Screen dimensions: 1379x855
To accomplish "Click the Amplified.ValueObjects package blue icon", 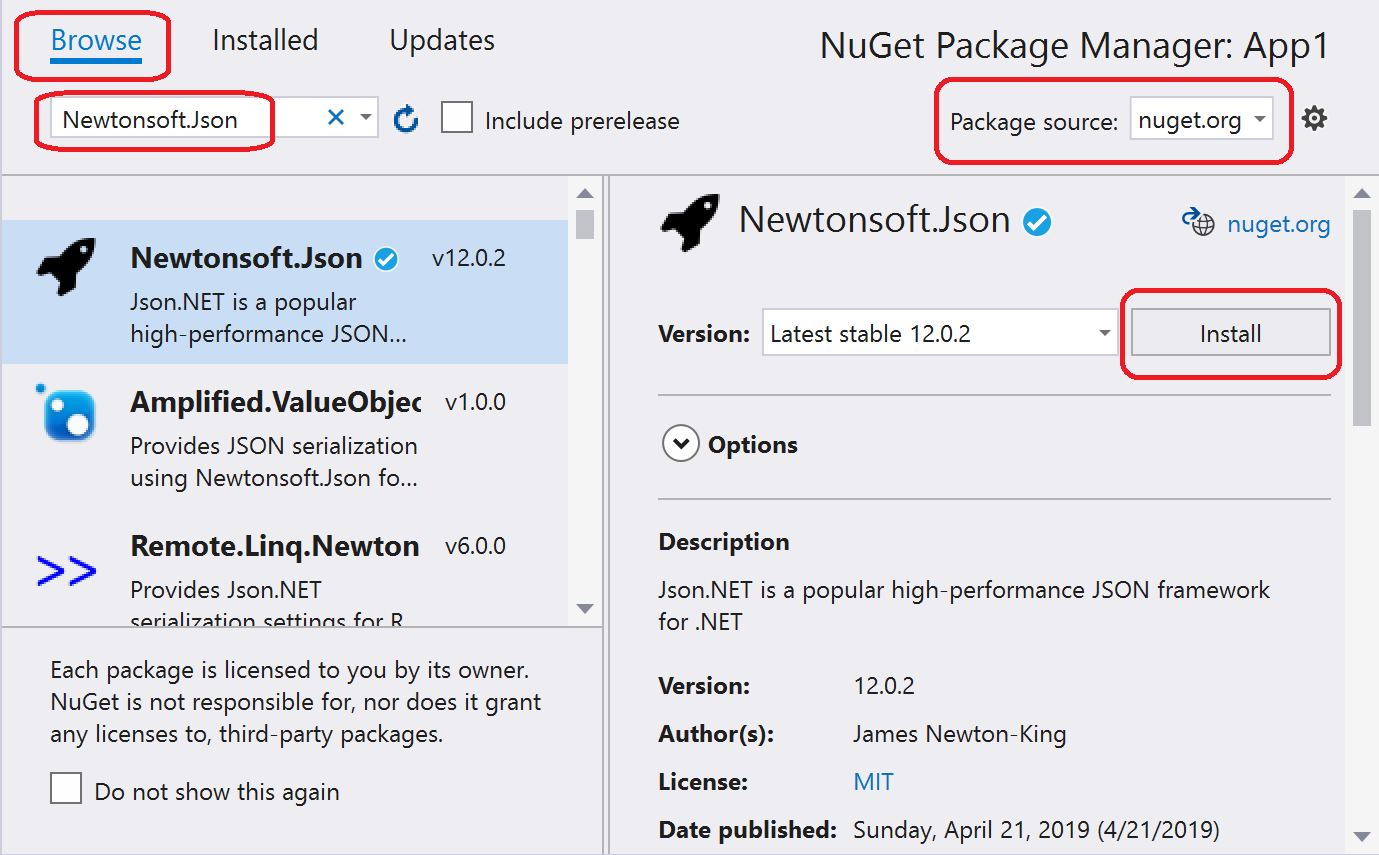I will coord(66,412).
